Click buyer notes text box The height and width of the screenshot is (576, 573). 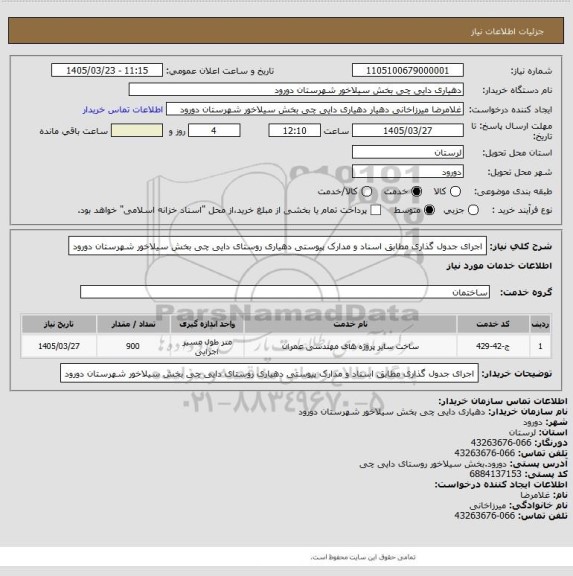click(269, 374)
